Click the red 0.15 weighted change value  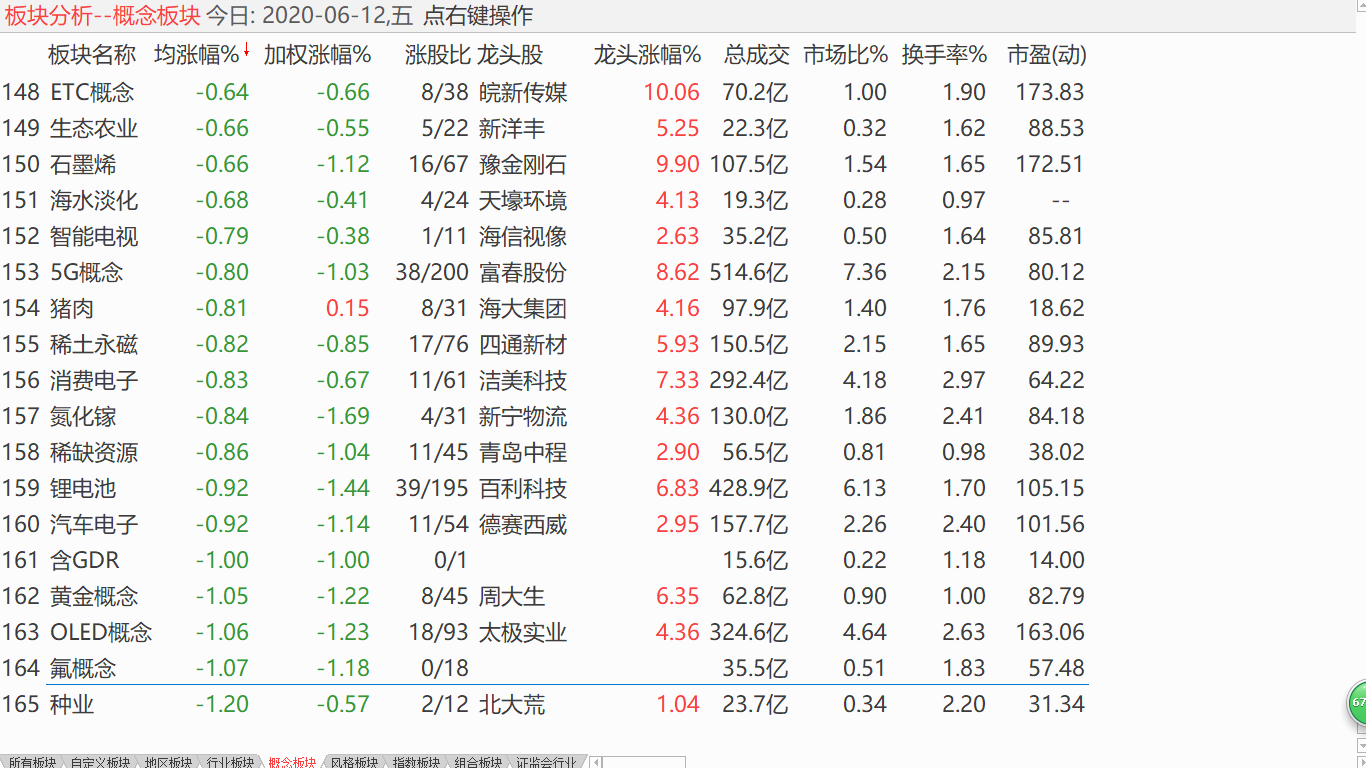pos(348,308)
